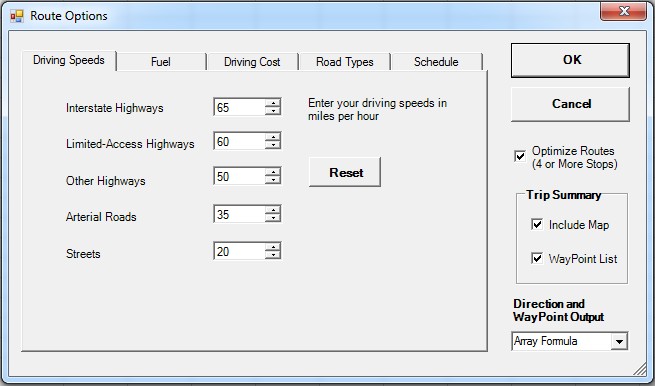655x386 pixels.
Task: Toggle the Optimize Routes checkbox
Action: (x=520, y=156)
